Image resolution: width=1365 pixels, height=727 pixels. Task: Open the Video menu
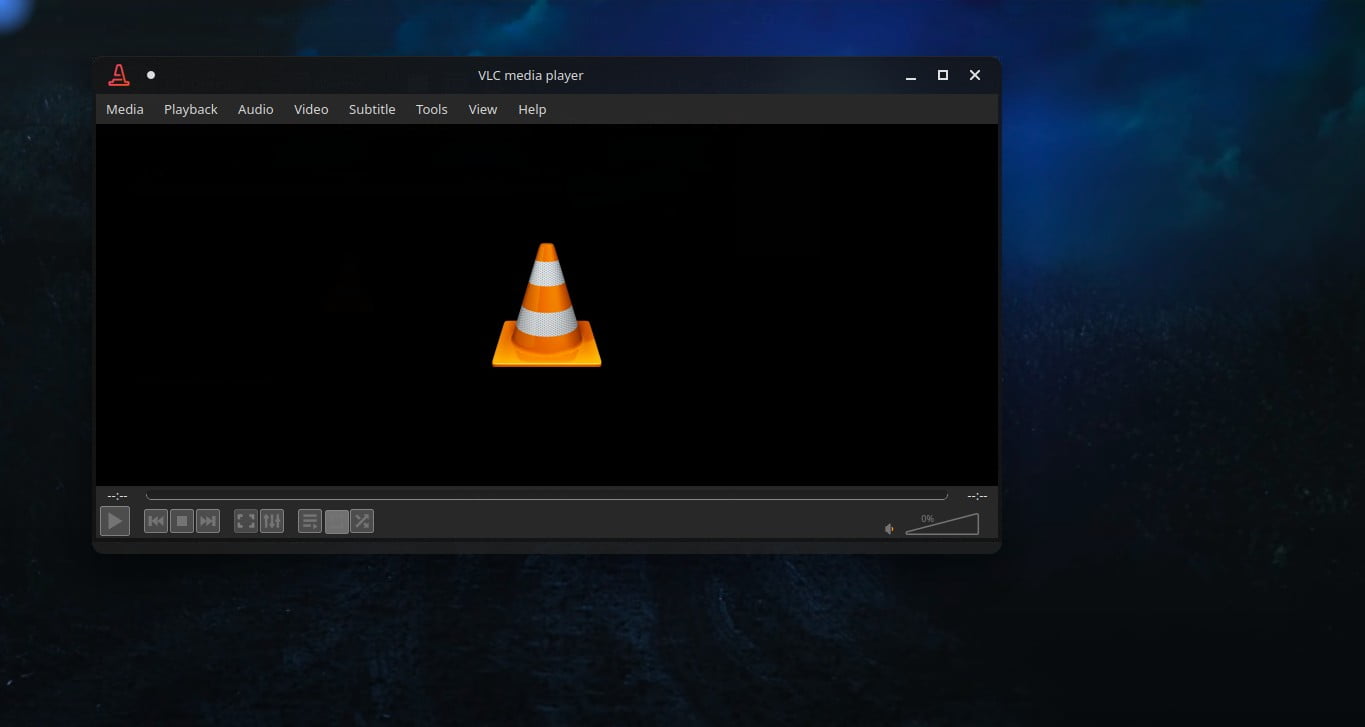pos(311,109)
